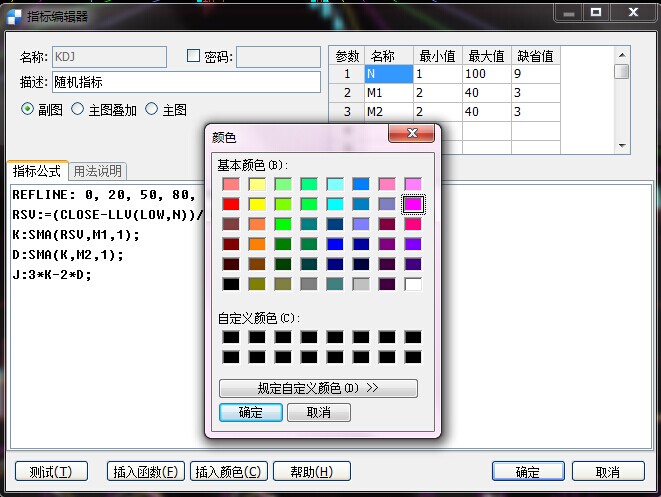Screen dimensions: 661x497
Task: Select the 副图 radio option
Action: pyautogui.click(x=27, y=109)
